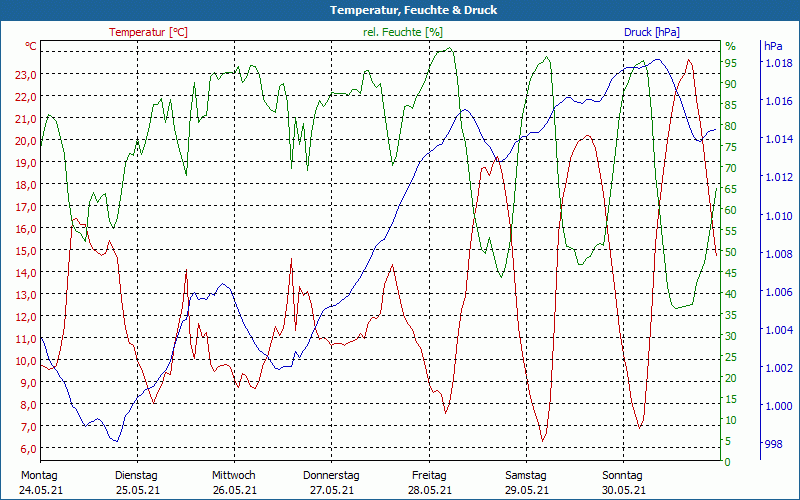Click the Dienstag day label
This screenshot has height=500, width=800.
pos(136,475)
